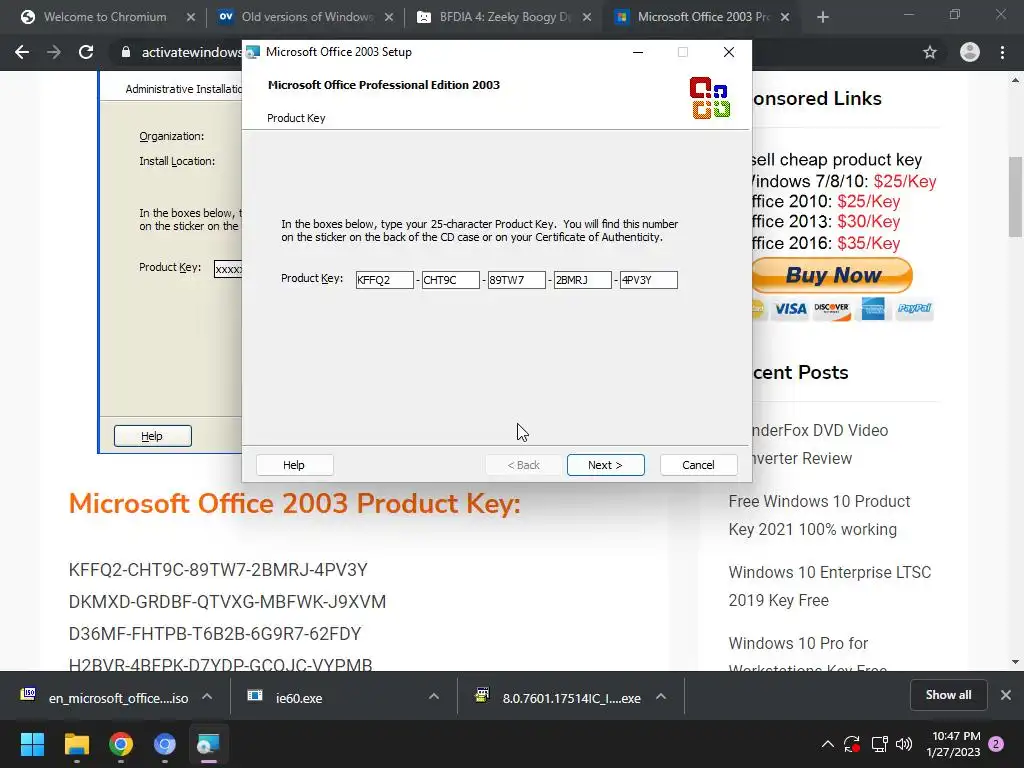Reload the page with the refresh icon
The height and width of the screenshot is (768, 1024).
coord(86,52)
